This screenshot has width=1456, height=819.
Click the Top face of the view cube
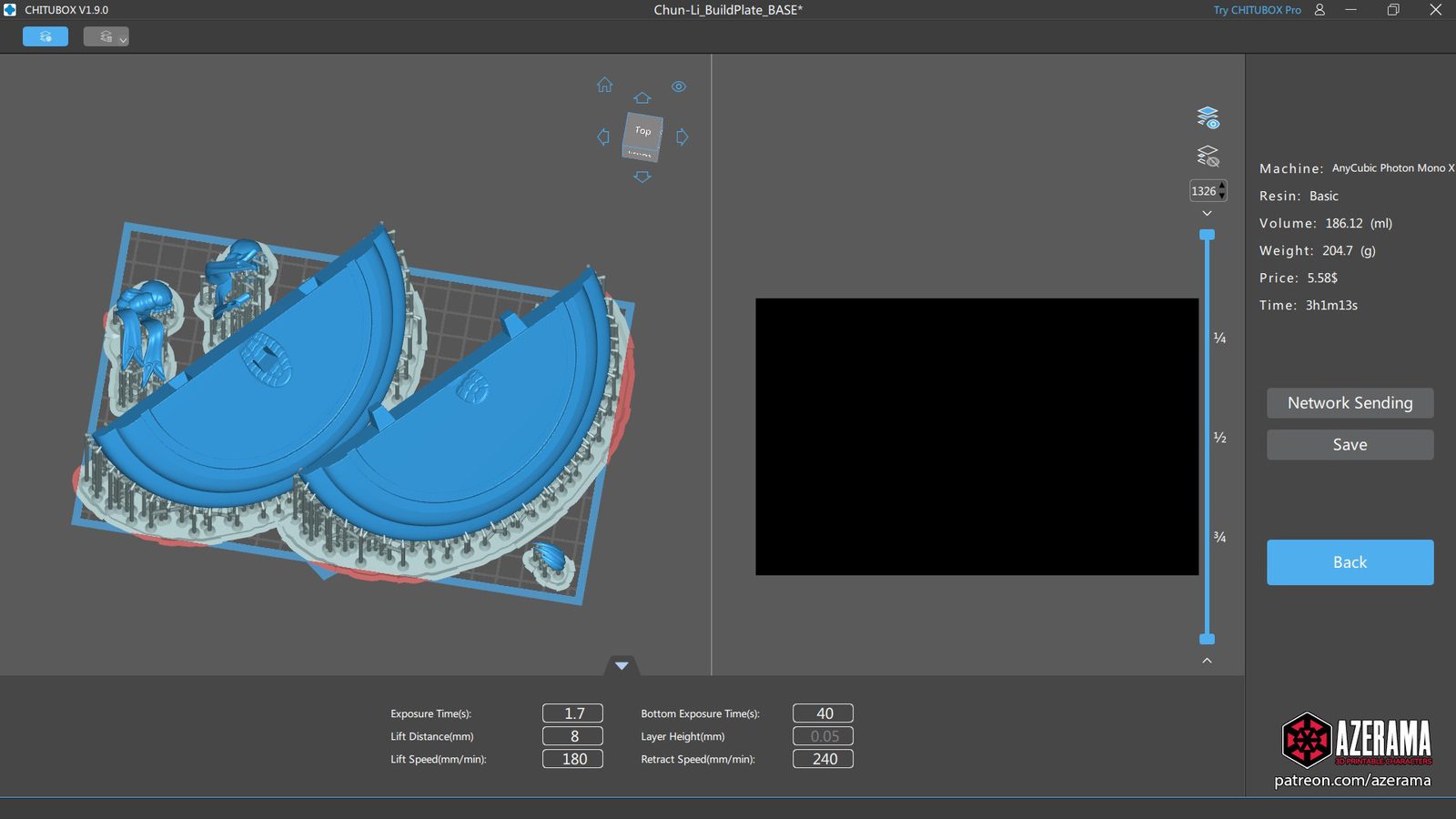coord(642,131)
